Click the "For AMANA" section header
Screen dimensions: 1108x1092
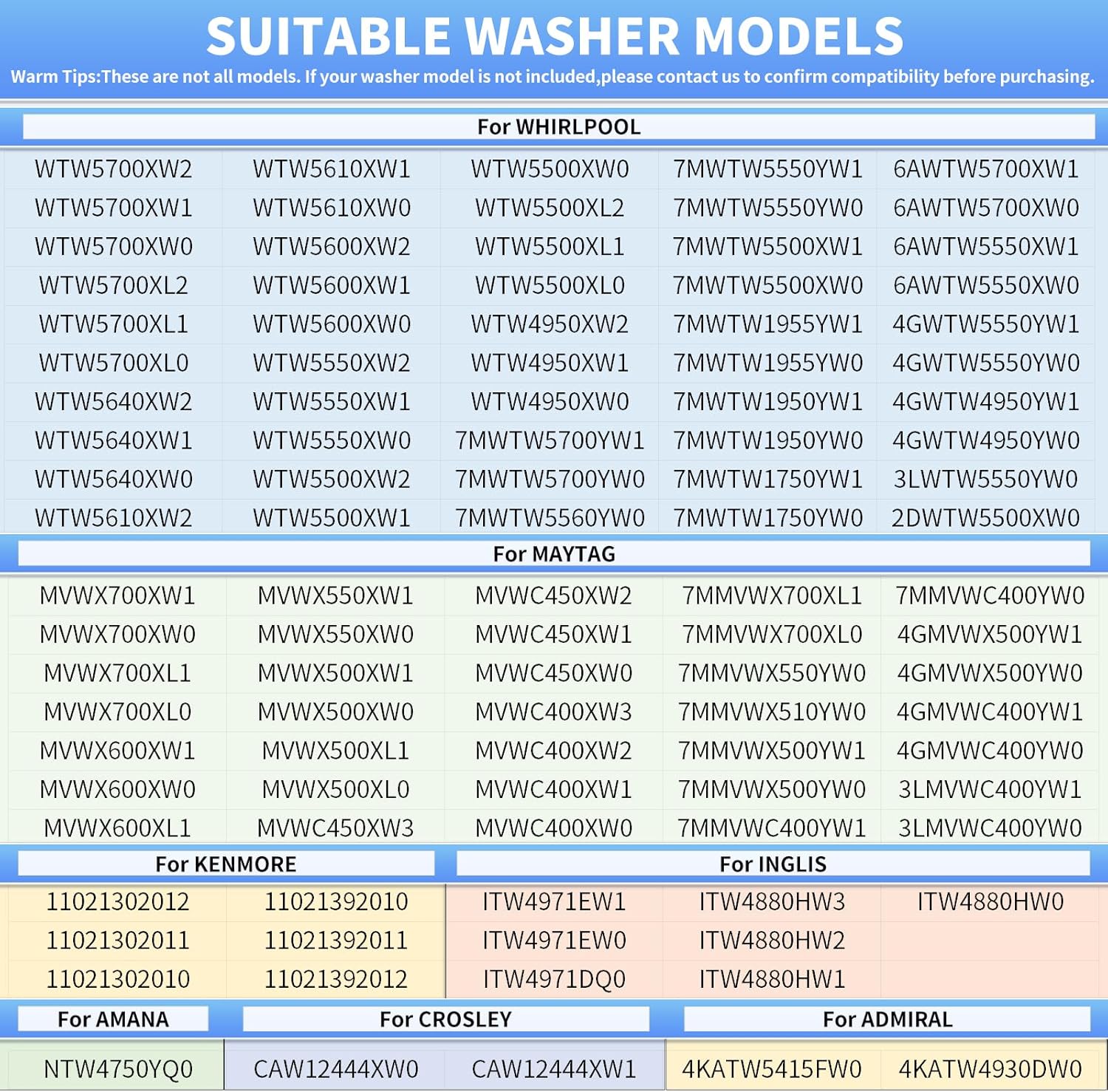pos(113,1020)
